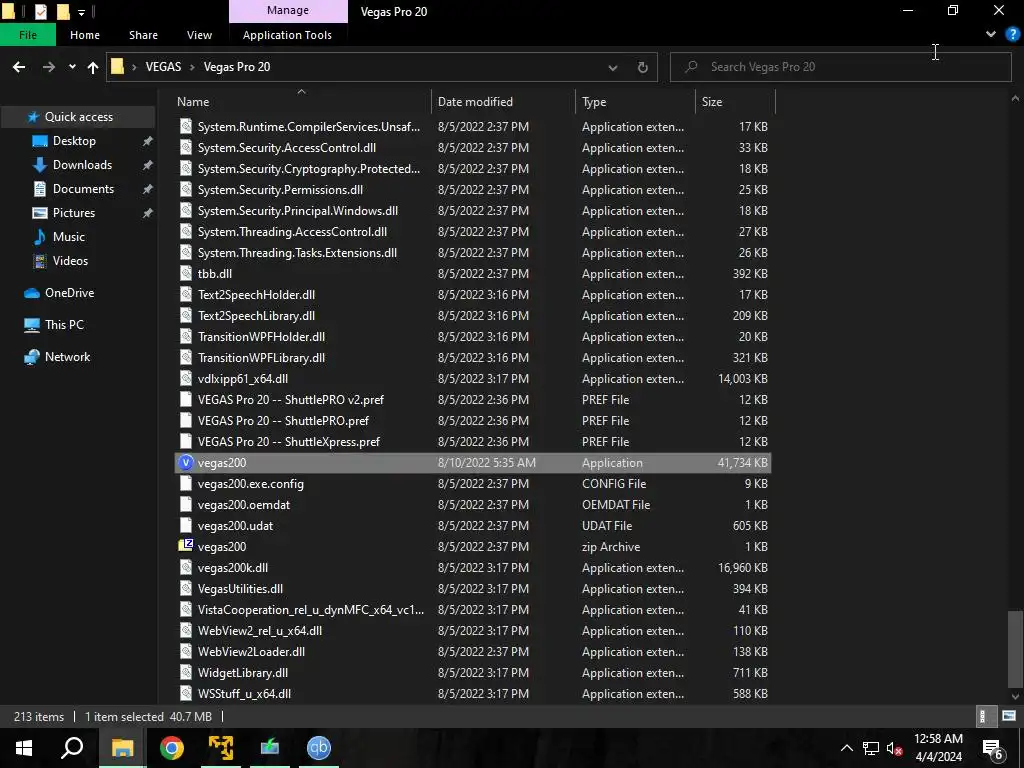
Task: Focus the Search Vegas Pro 20 box
Action: (840, 67)
